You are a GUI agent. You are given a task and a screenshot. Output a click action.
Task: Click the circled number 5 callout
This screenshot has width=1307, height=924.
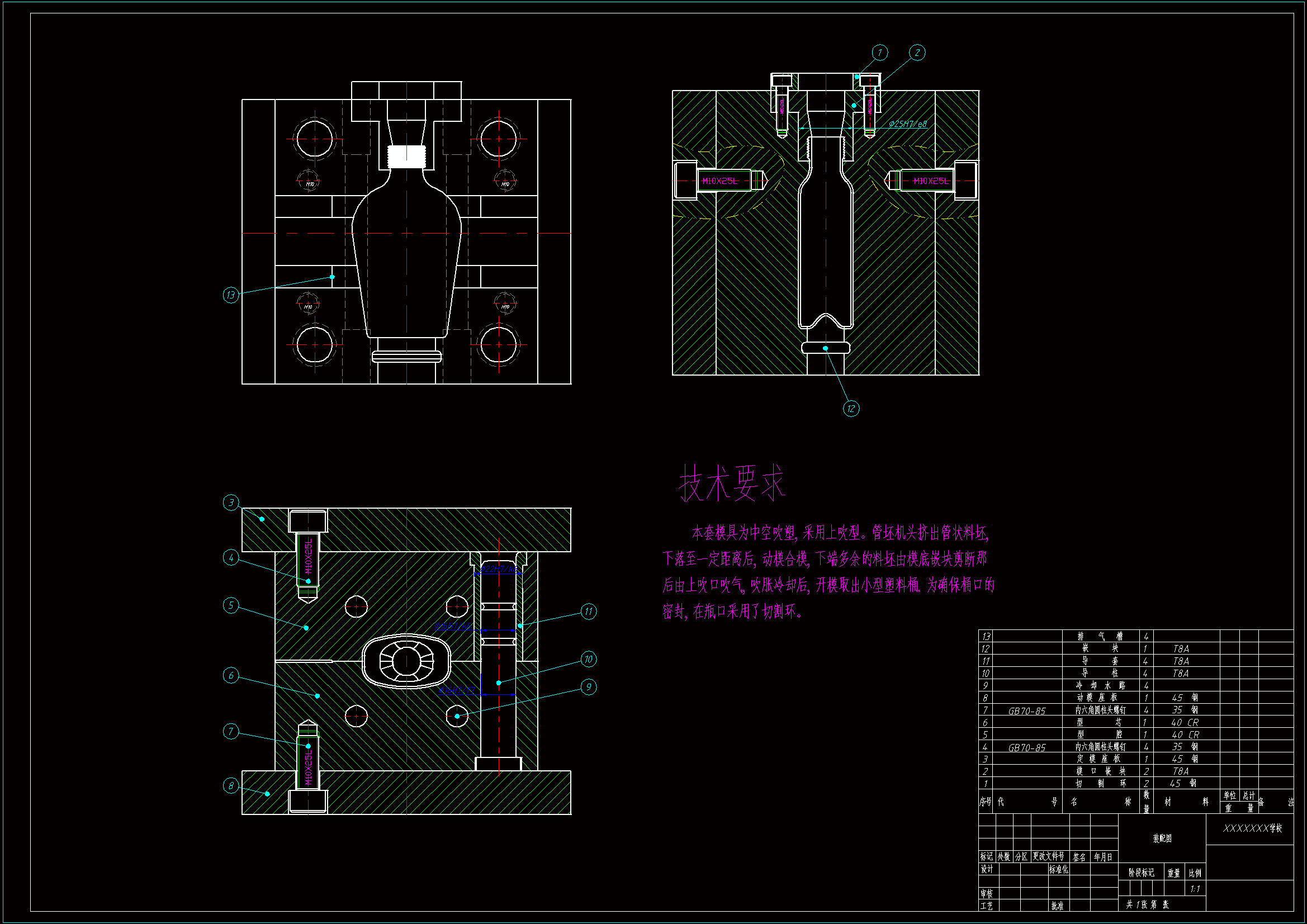point(230,605)
